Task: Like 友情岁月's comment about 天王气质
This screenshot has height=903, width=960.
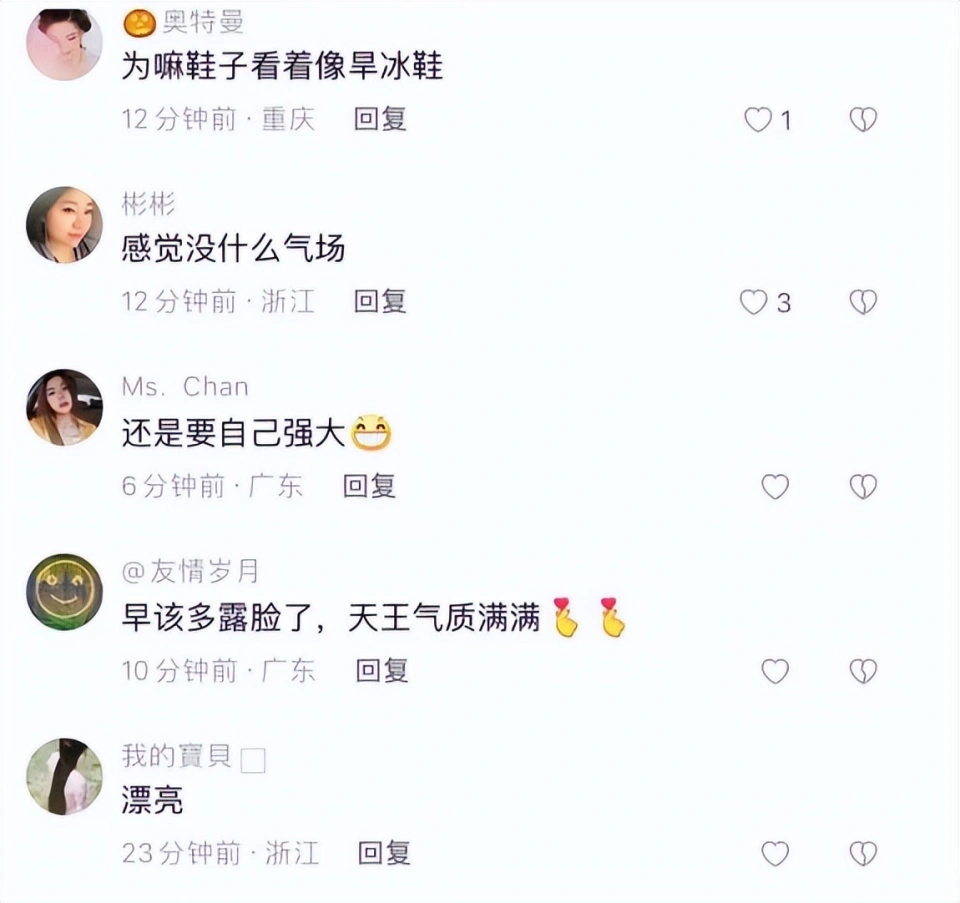Action: pos(775,671)
